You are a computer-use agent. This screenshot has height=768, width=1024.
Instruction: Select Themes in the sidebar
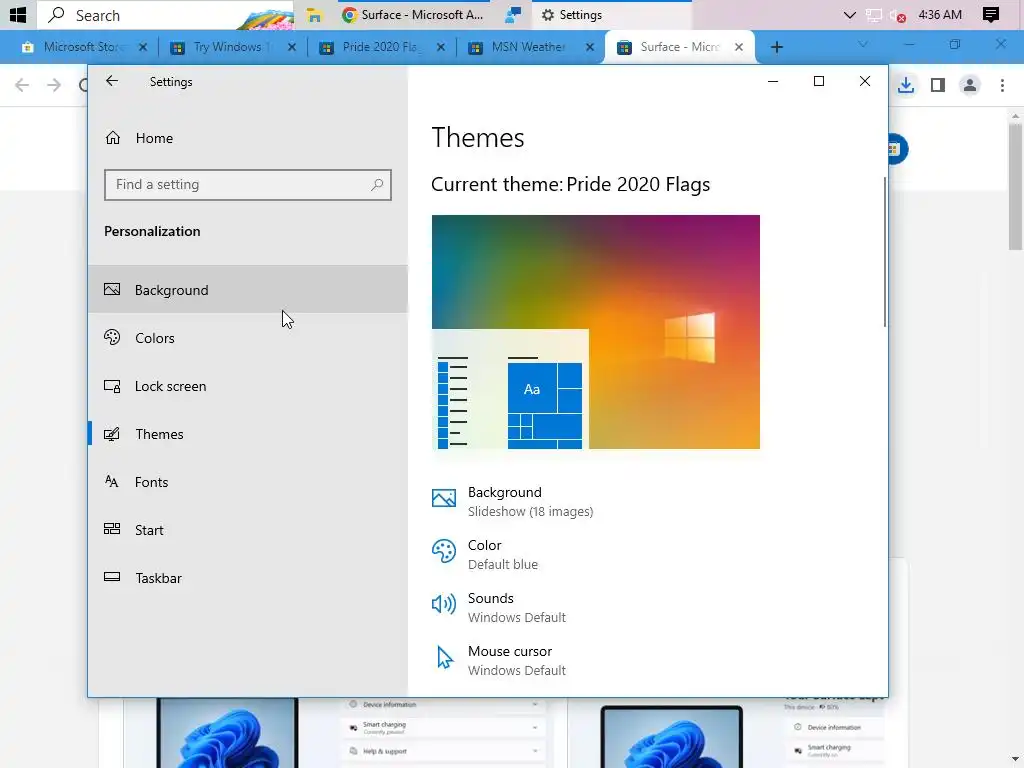pos(248,434)
